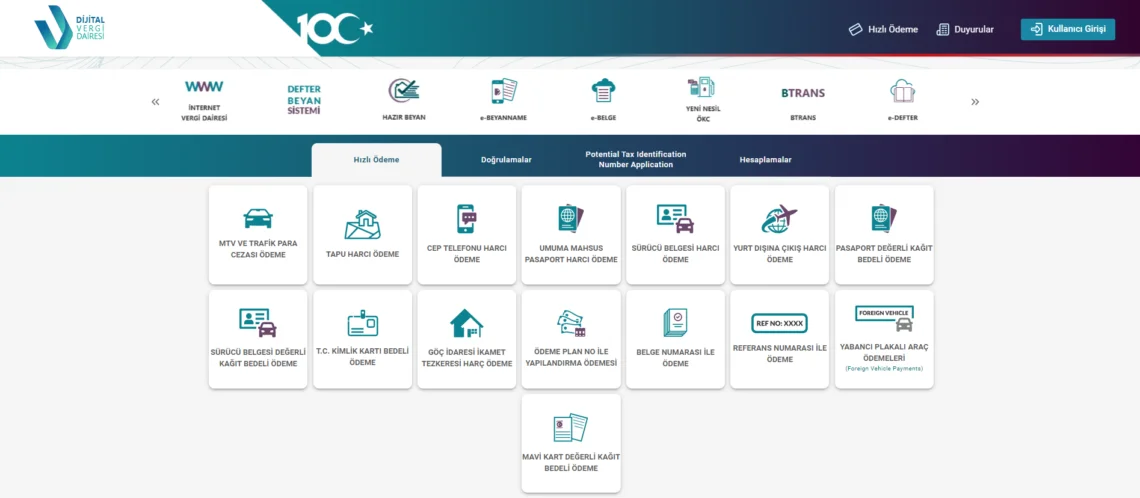Click the Kullanıcı Girişi login button
Screen dimensions: 1140x498
click(1067, 29)
